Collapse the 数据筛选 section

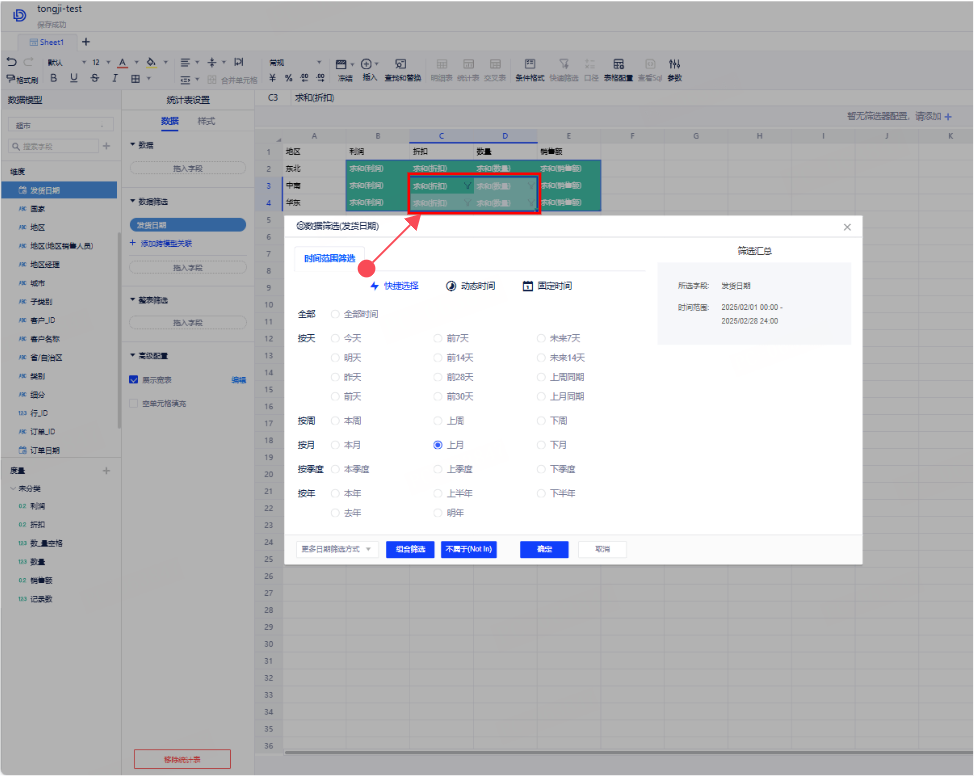coord(133,201)
